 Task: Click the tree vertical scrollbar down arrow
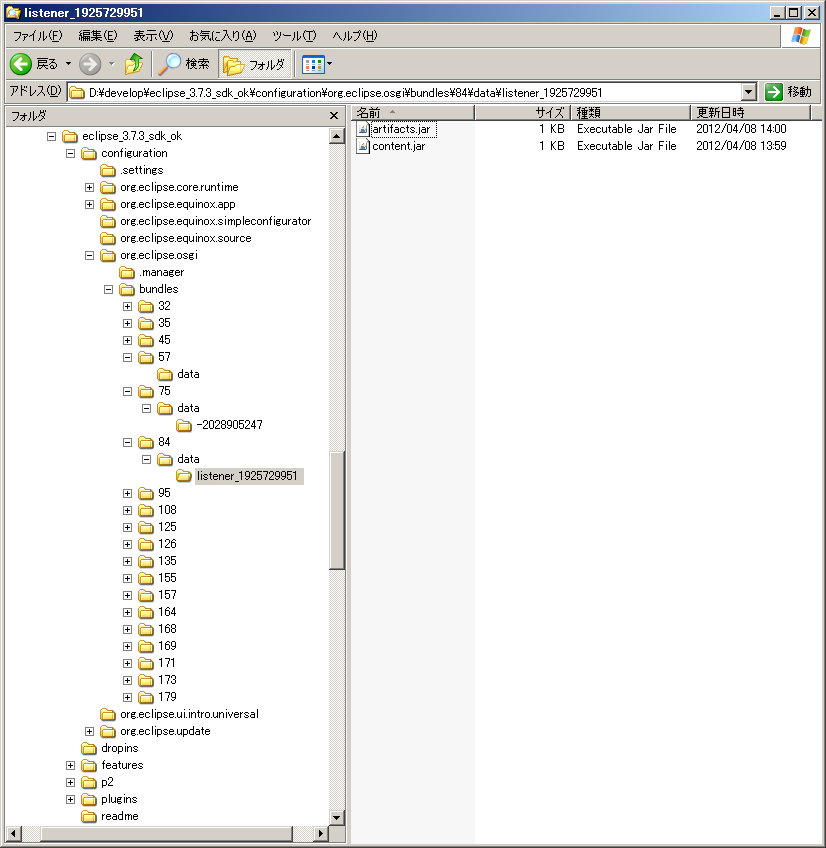point(336,817)
